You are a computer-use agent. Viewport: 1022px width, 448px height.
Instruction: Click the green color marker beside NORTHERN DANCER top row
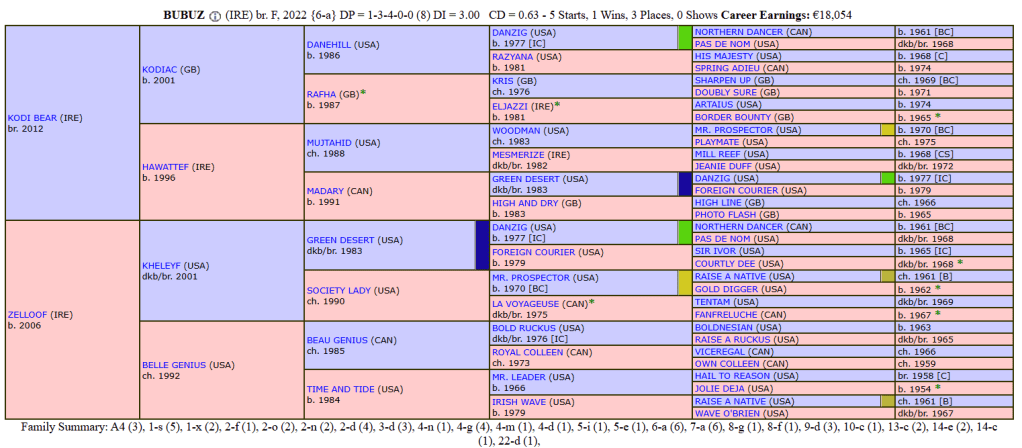[x=685, y=38]
